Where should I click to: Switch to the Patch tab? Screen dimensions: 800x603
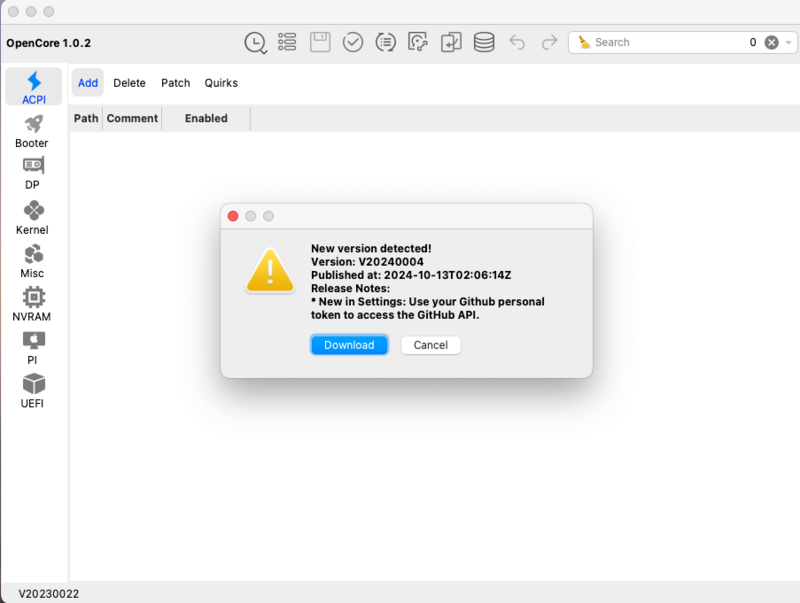176,83
